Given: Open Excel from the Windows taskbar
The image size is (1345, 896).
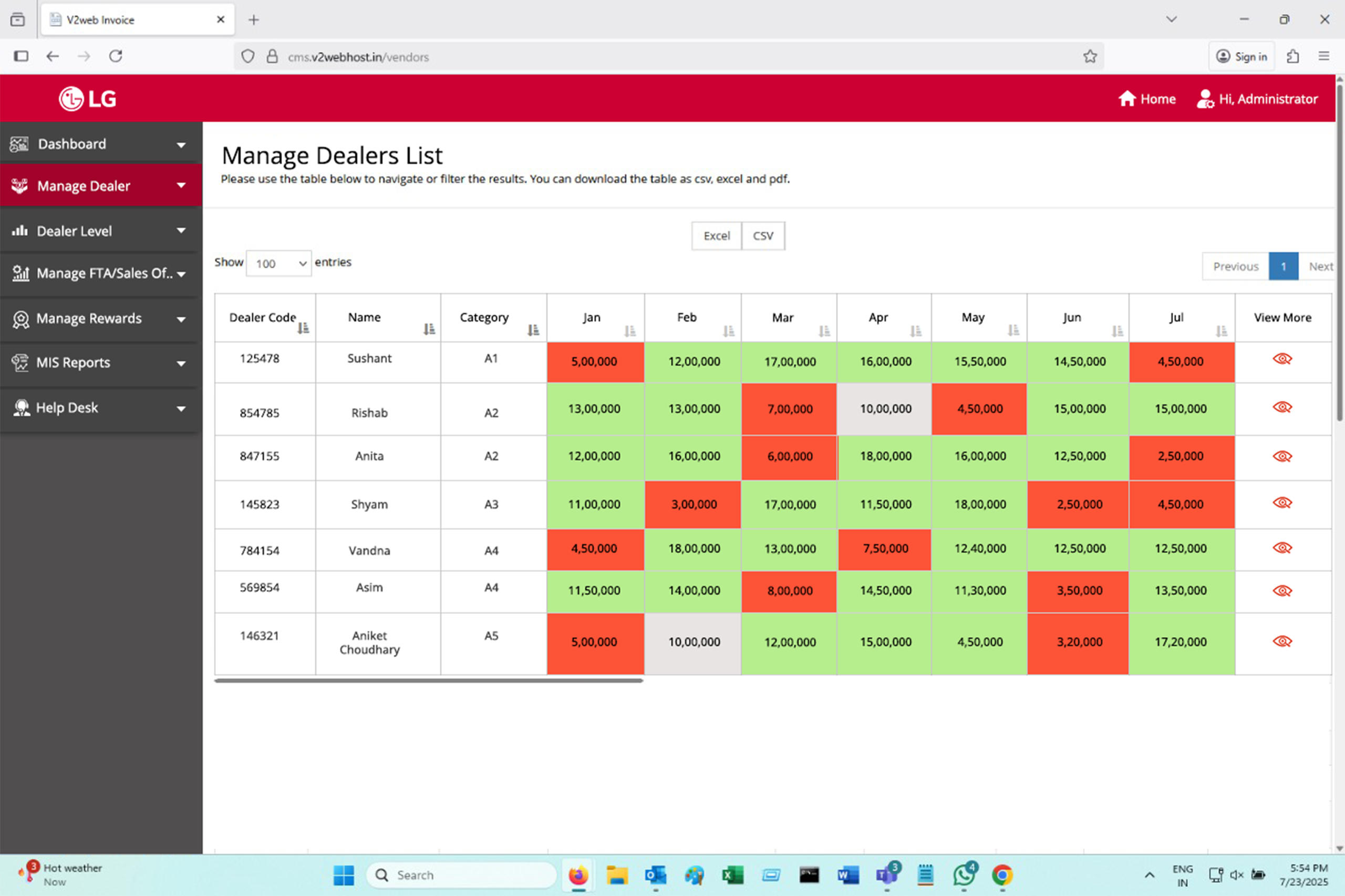Looking at the screenshot, I should tap(732, 875).
